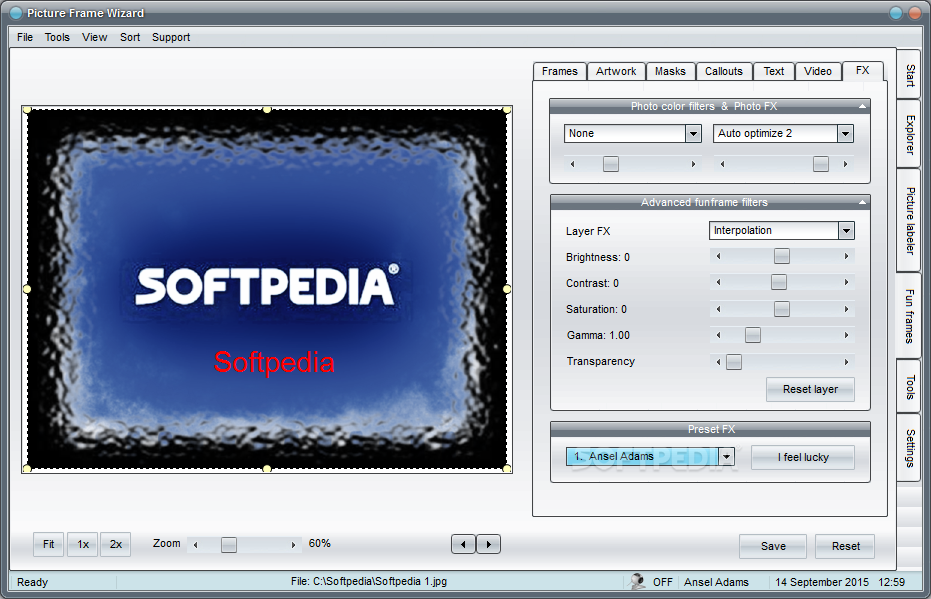The width and height of the screenshot is (931, 599).
Task: Decrease Brightness with left arrow
Action: 718,256
